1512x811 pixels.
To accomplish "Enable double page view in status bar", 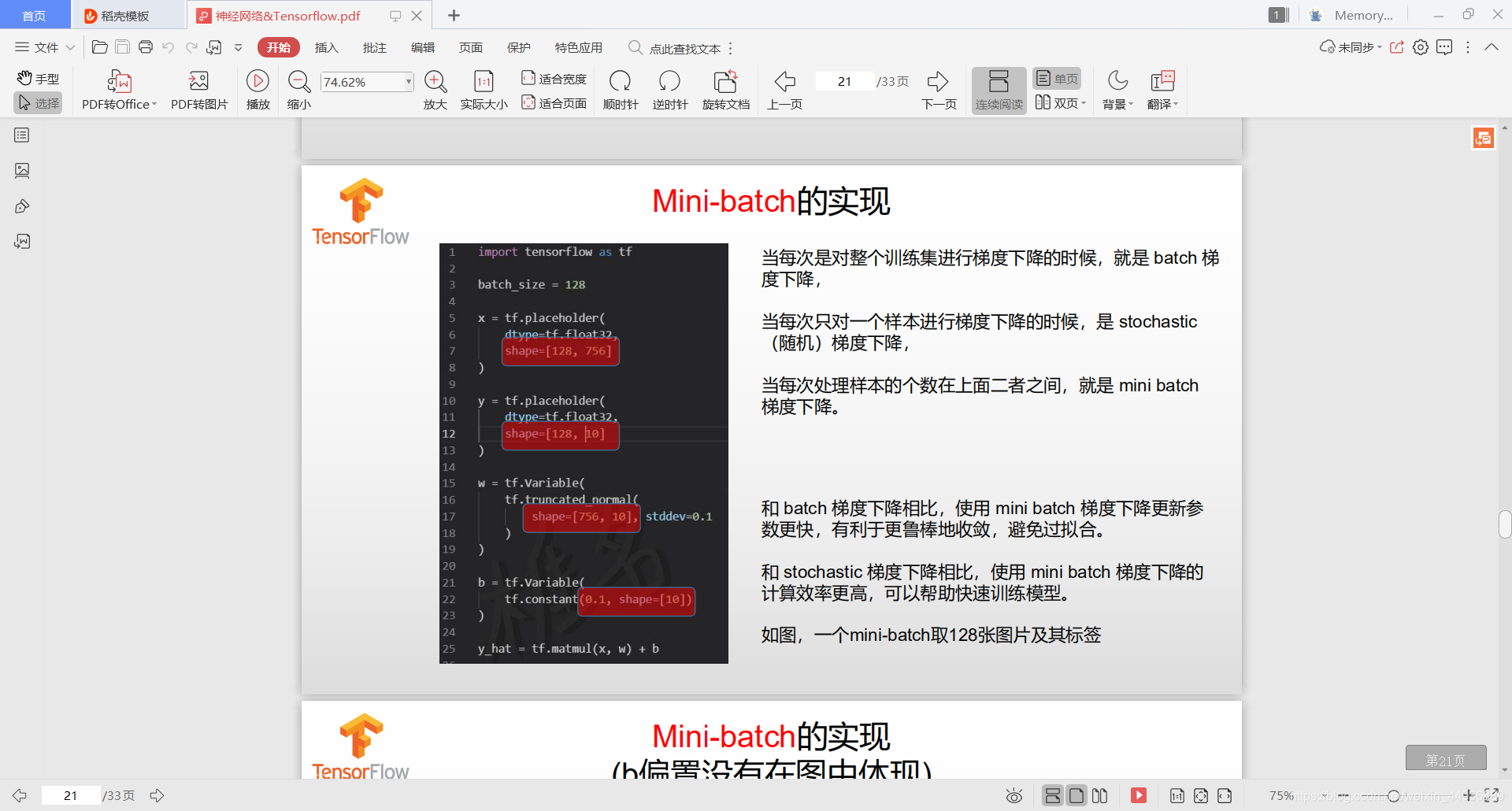I will pyautogui.click(x=1100, y=795).
